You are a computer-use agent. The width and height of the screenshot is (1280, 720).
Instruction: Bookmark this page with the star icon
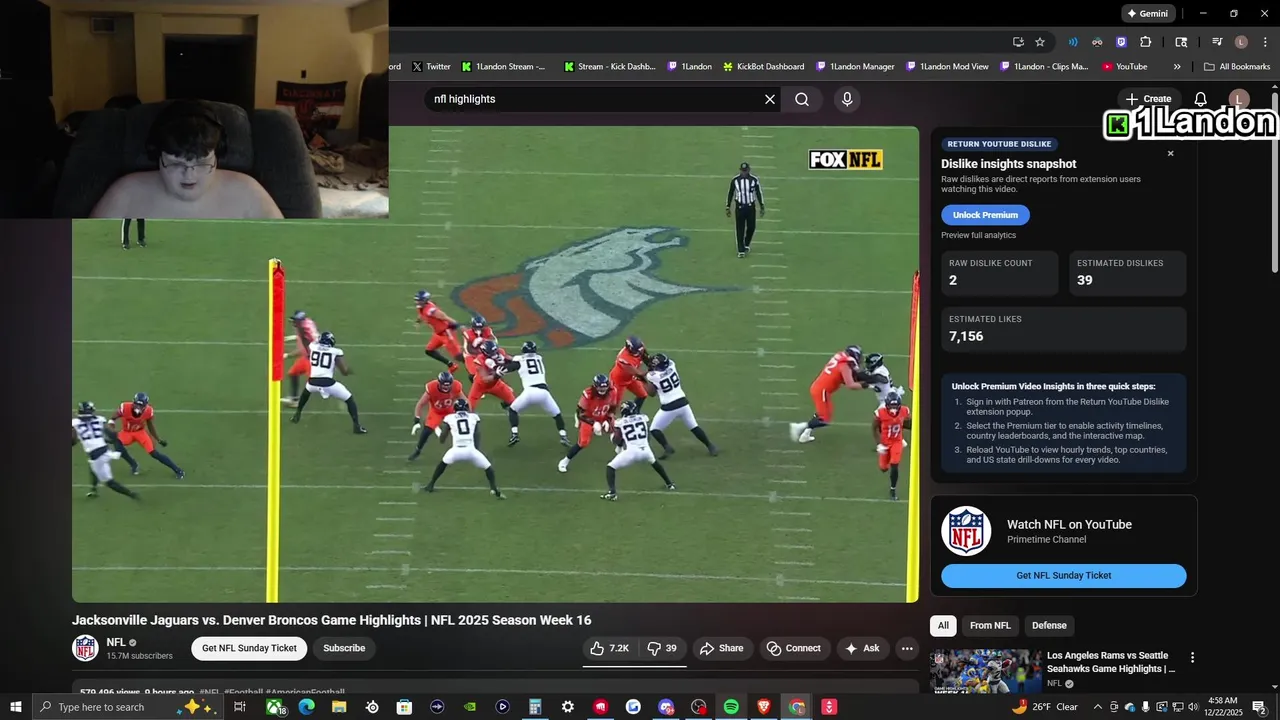pos(1040,42)
